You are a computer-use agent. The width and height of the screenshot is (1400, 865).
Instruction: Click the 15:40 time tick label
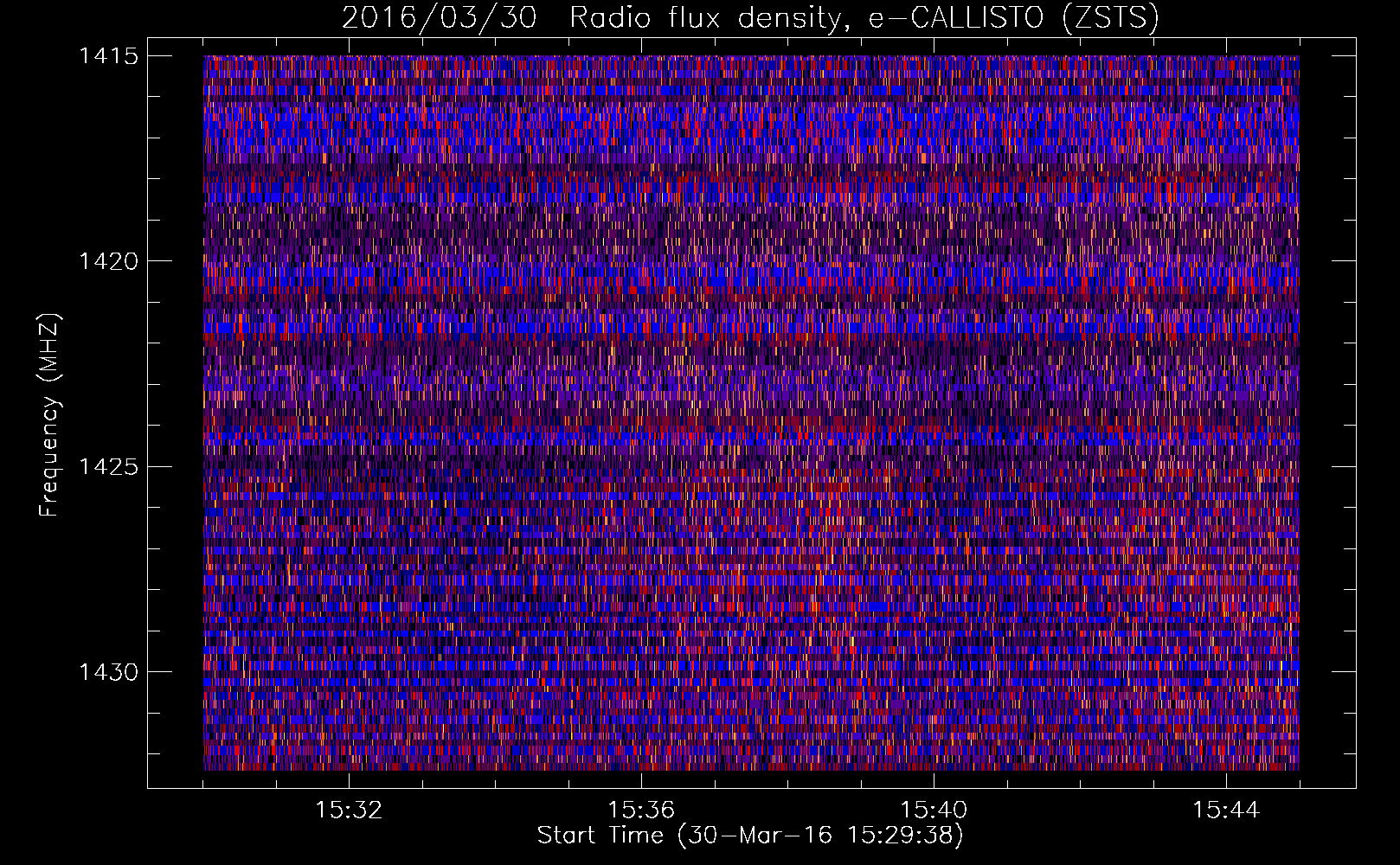coord(934,811)
